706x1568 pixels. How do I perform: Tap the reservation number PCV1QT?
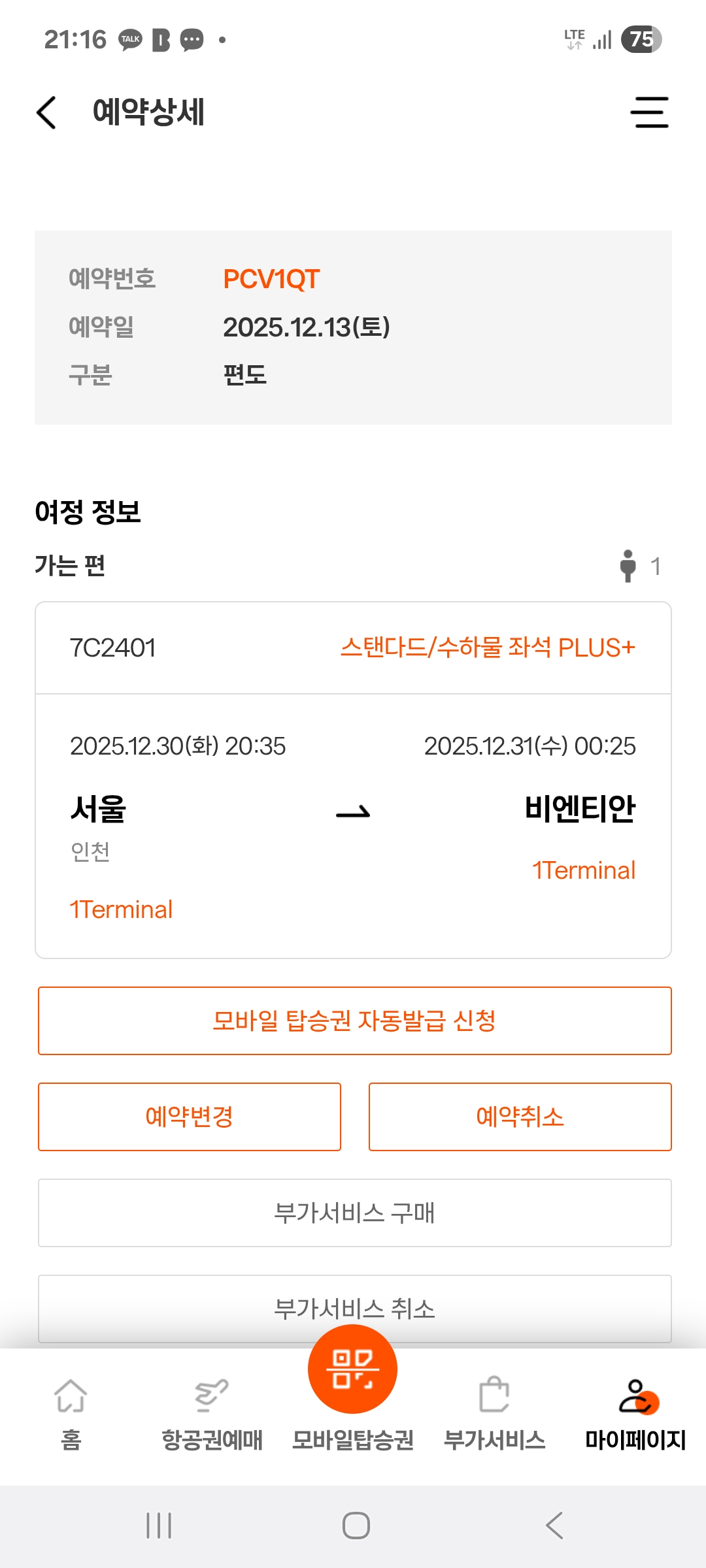pyautogui.click(x=271, y=279)
